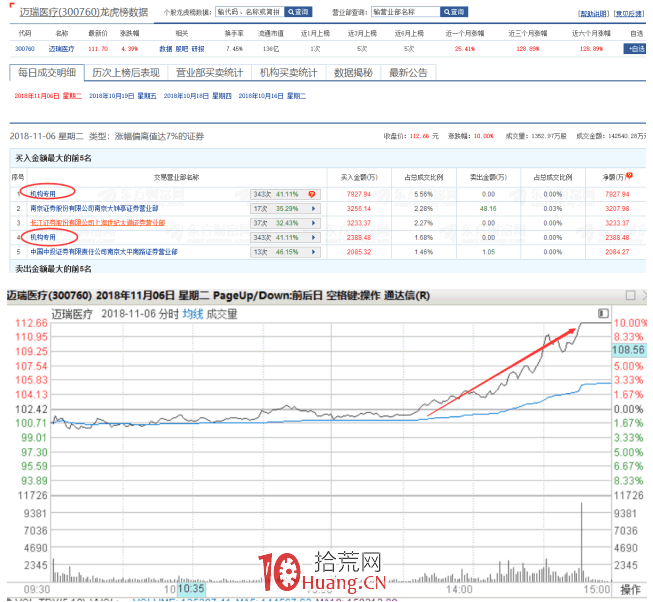Select date 2018年11月06日 星期二
This screenshot has height=602, width=653.
(48, 96)
